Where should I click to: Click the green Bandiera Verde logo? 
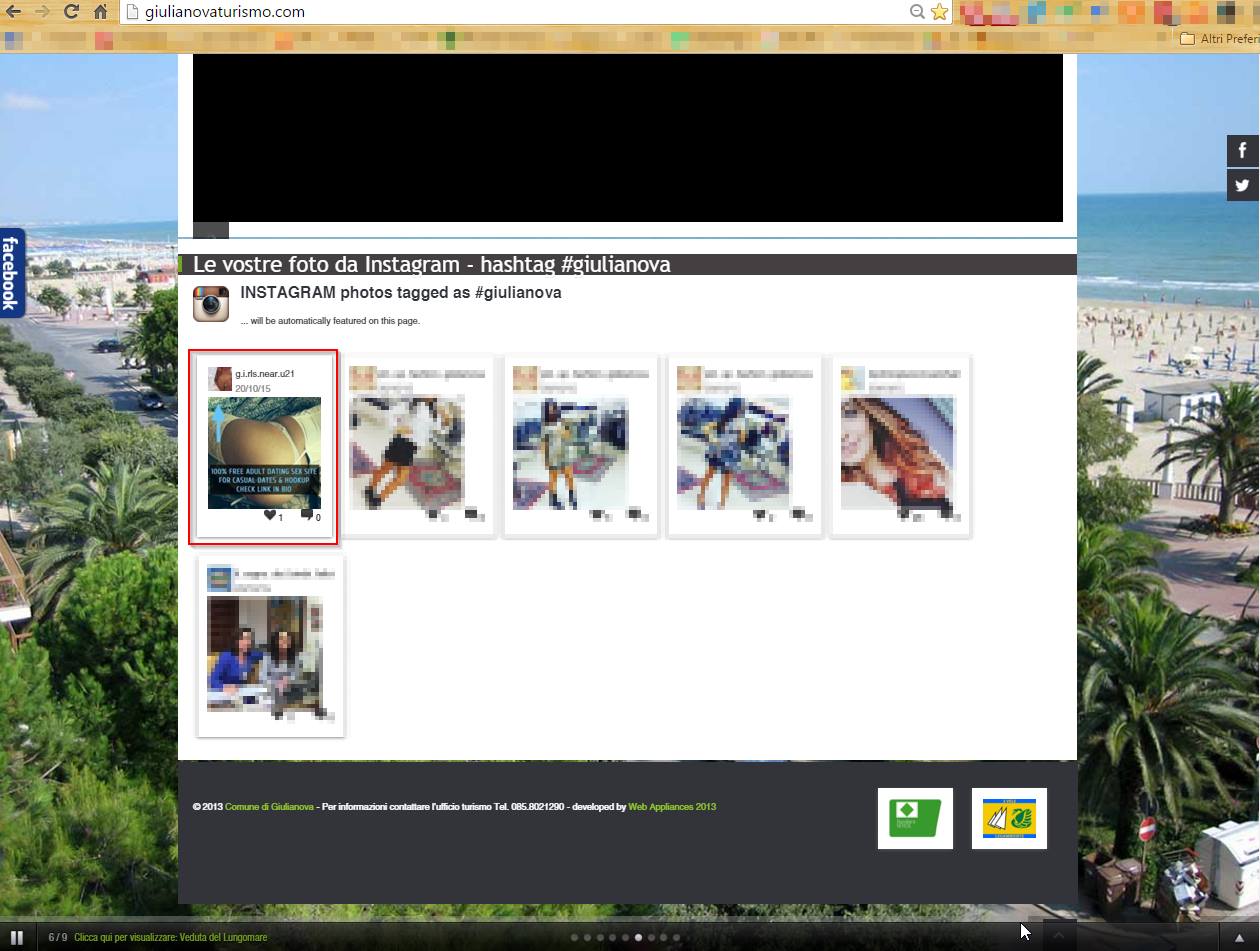tap(915, 819)
